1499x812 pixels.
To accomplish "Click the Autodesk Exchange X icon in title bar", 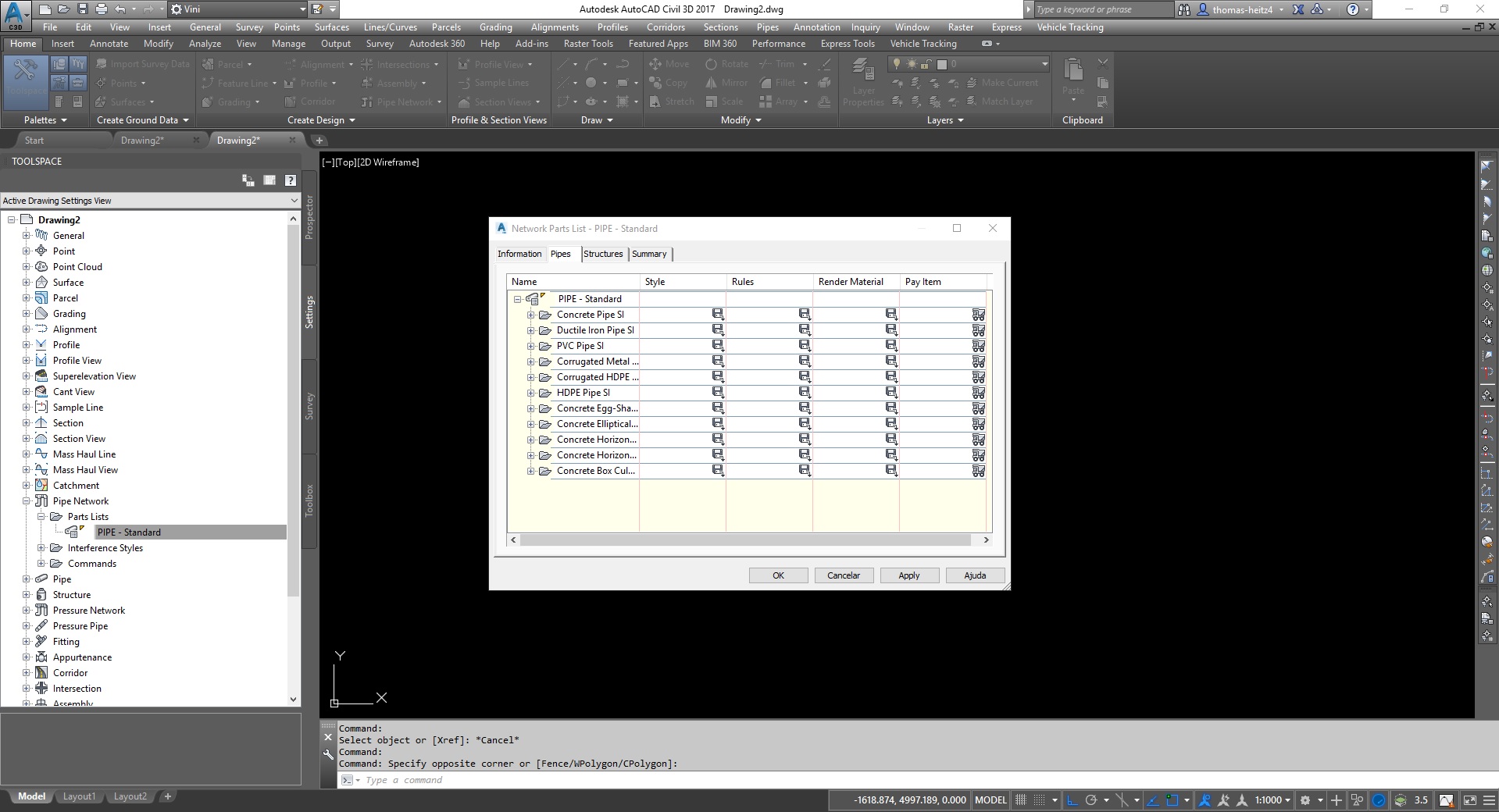I will [1297, 9].
